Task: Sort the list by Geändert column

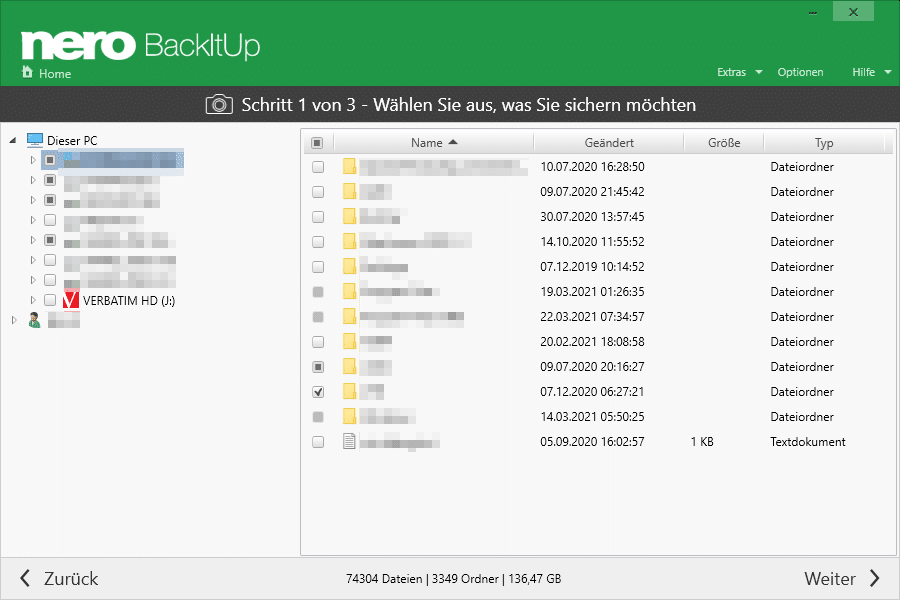Action: point(608,143)
